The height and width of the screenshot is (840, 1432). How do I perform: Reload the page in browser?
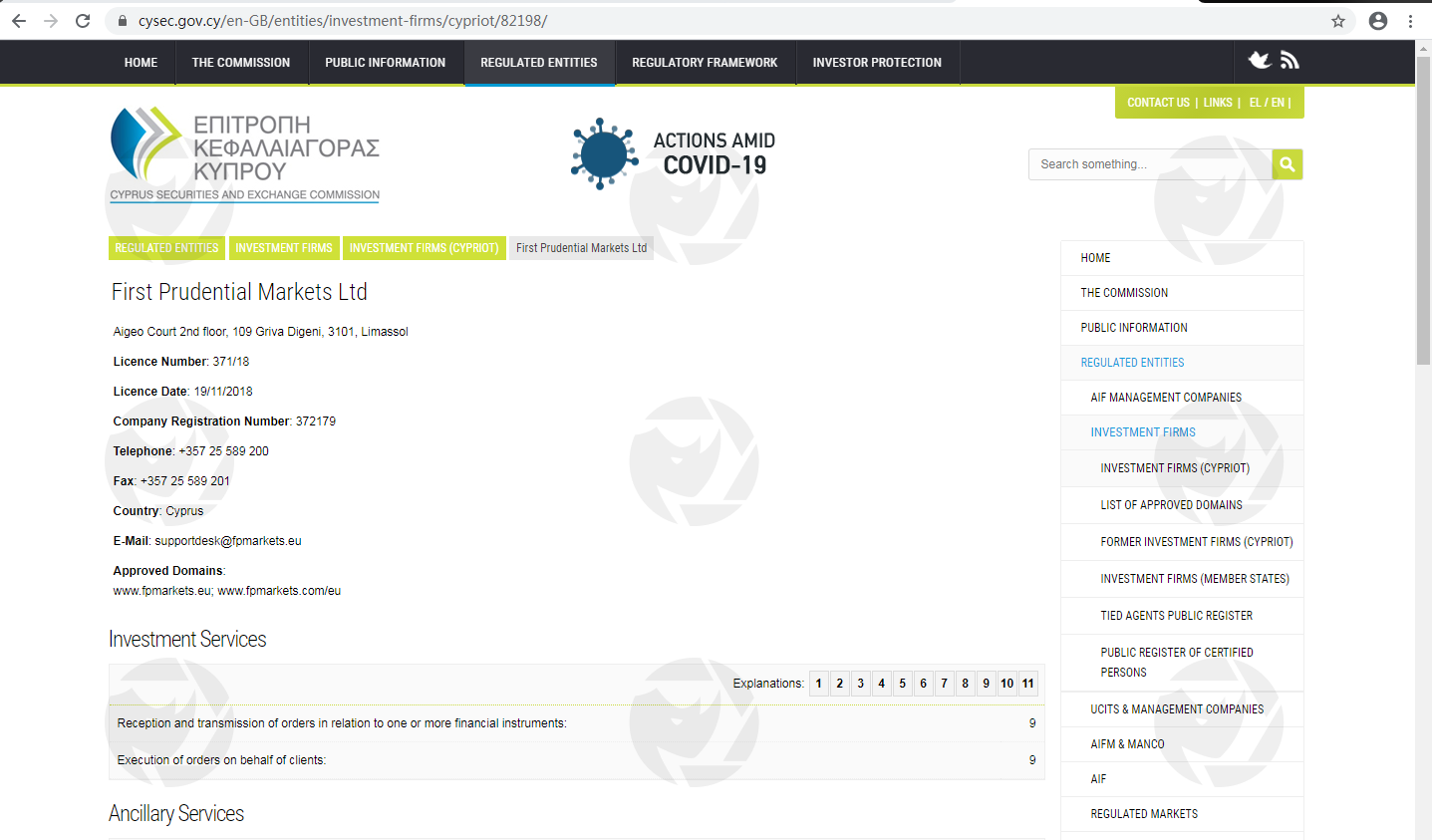(x=83, y=21)
